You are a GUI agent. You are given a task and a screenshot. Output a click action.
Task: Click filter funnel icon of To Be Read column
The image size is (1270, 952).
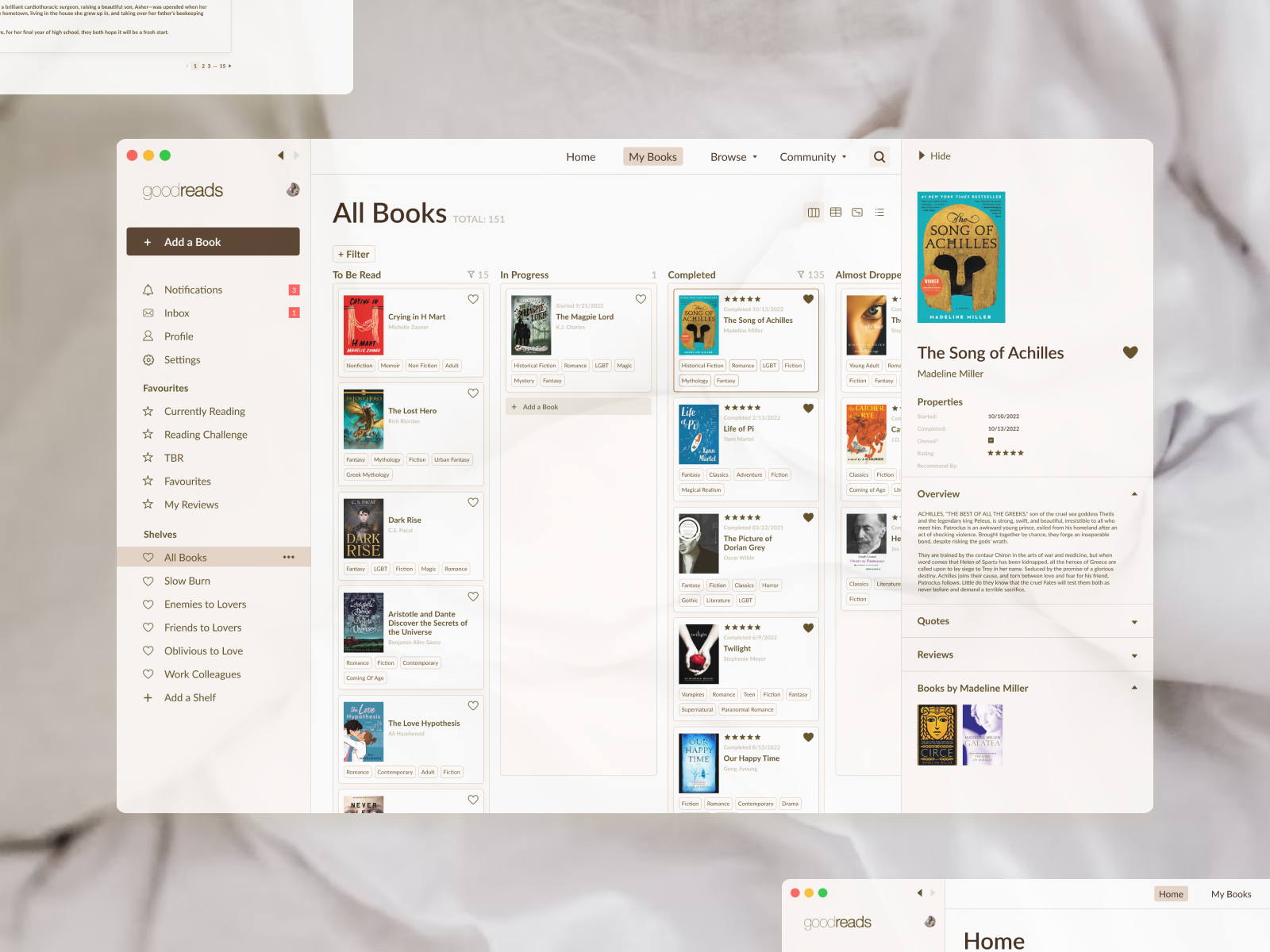tap(471, 274)
